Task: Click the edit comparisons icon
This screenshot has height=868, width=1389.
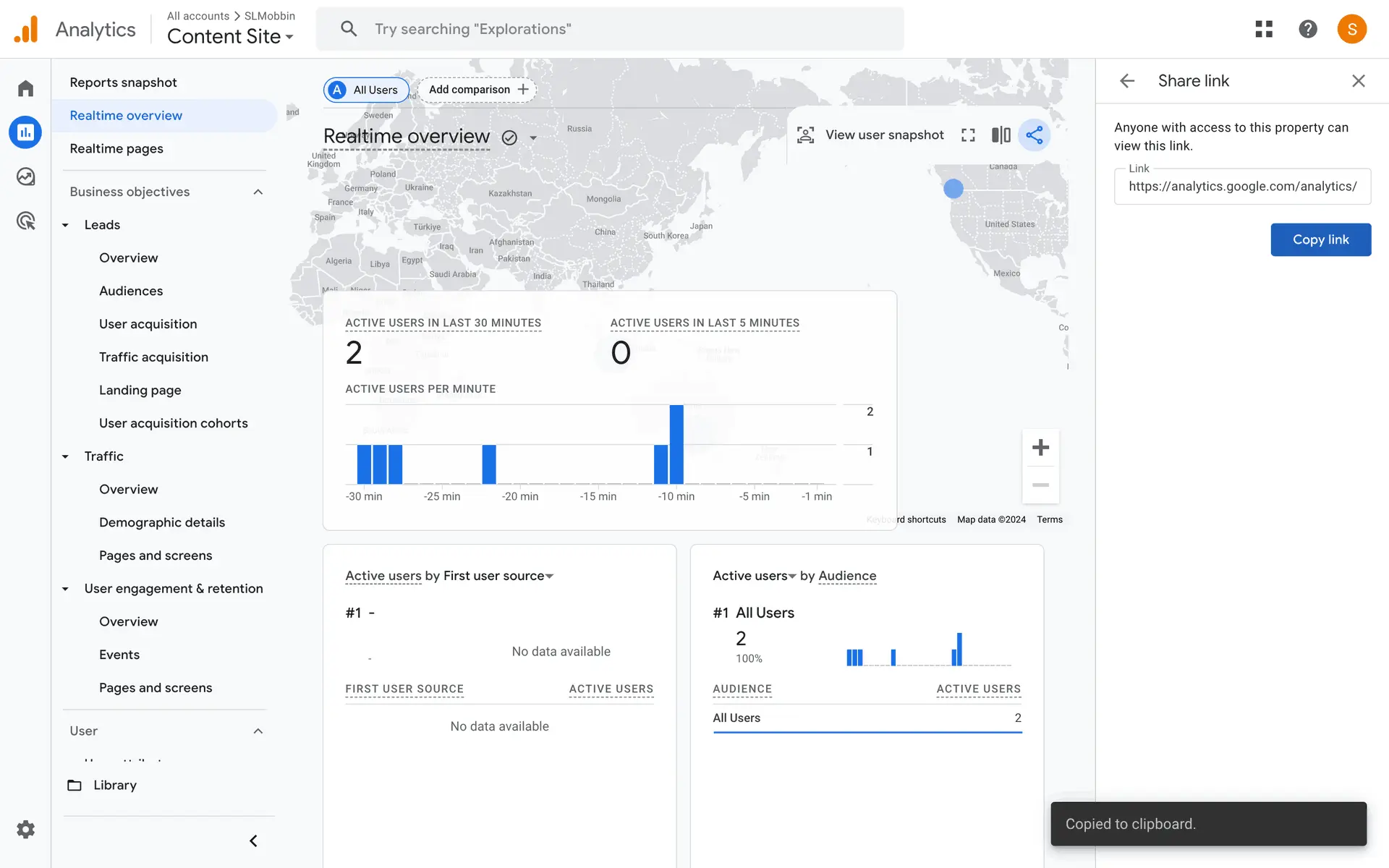Action: tap(1001, 135)
